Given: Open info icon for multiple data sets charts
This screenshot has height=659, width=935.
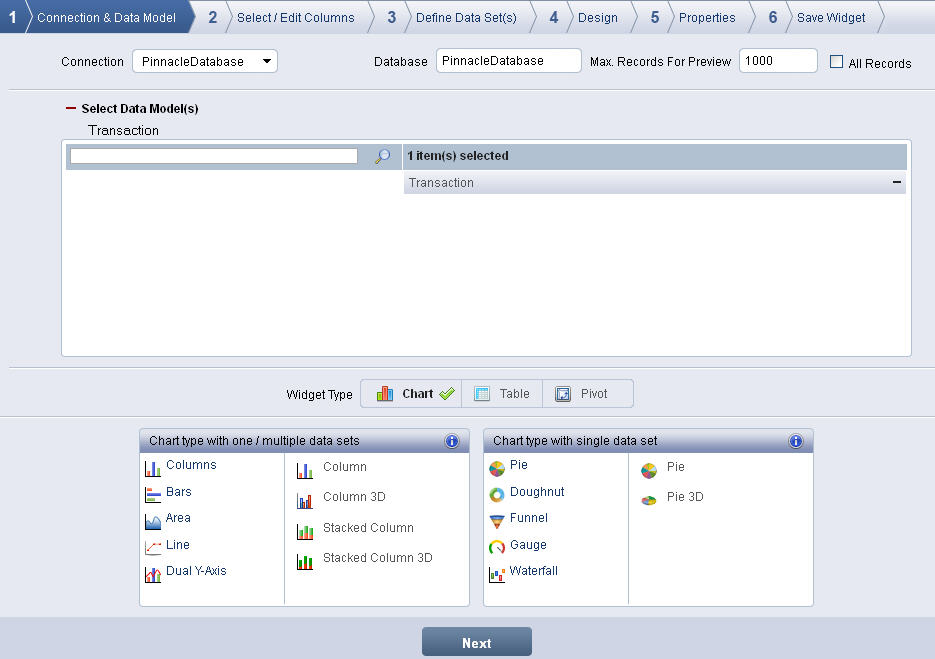Looking at the screenshot, I should [x=452, y=441].
